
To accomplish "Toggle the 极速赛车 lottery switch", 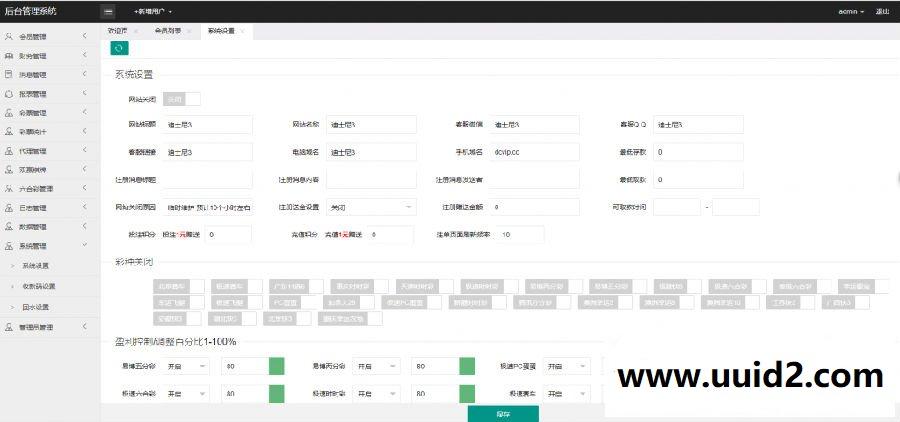I will point(236,286).
